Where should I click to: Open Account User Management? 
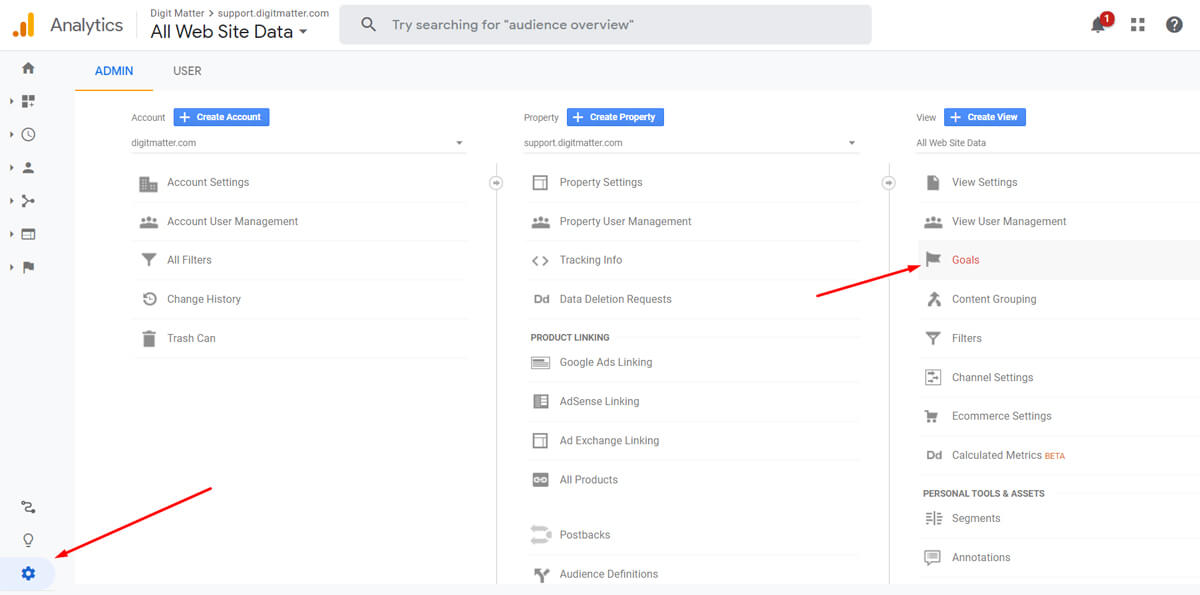pos(232,221)
